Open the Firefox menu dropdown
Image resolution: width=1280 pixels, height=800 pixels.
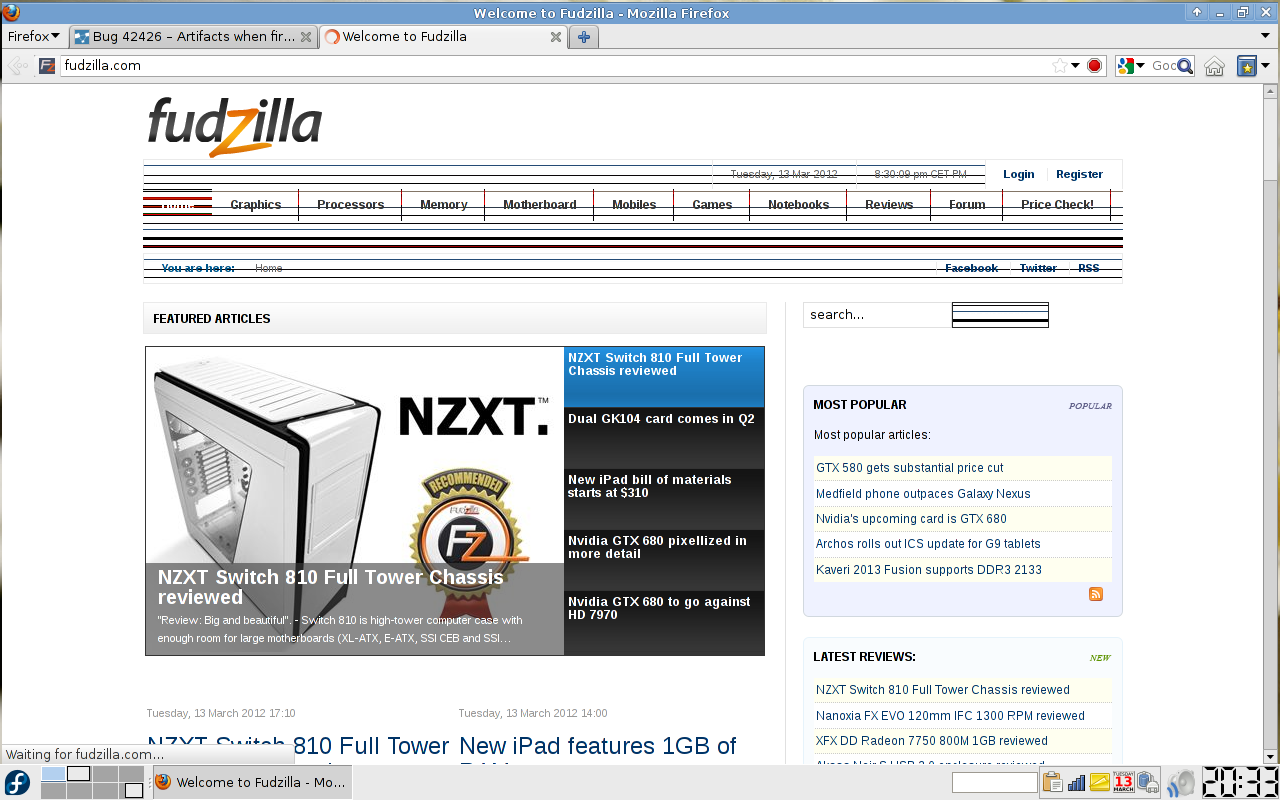[x=34, y=37]
